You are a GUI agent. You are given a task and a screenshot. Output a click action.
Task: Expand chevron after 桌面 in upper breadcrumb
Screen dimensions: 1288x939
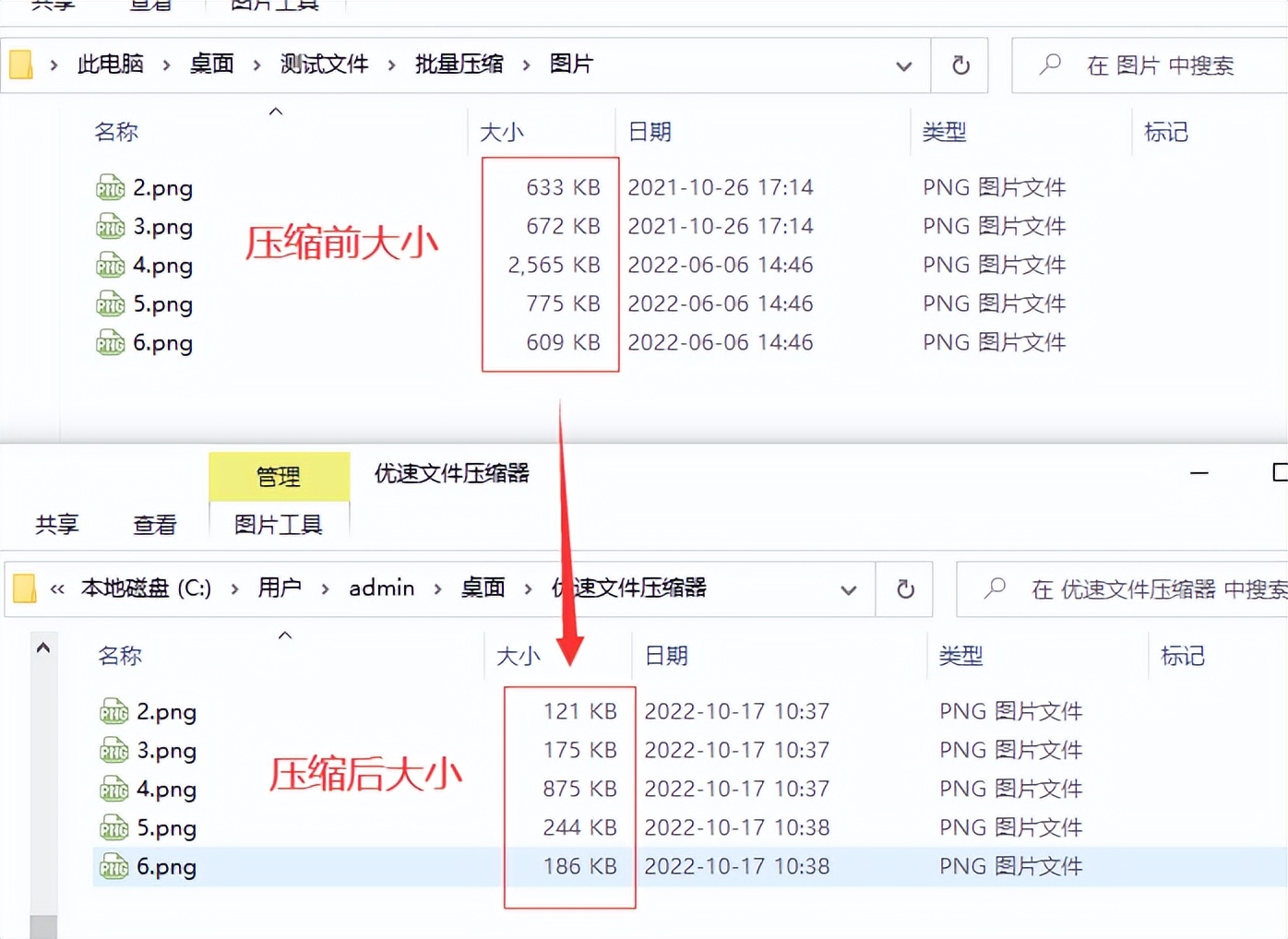point(256,65)
